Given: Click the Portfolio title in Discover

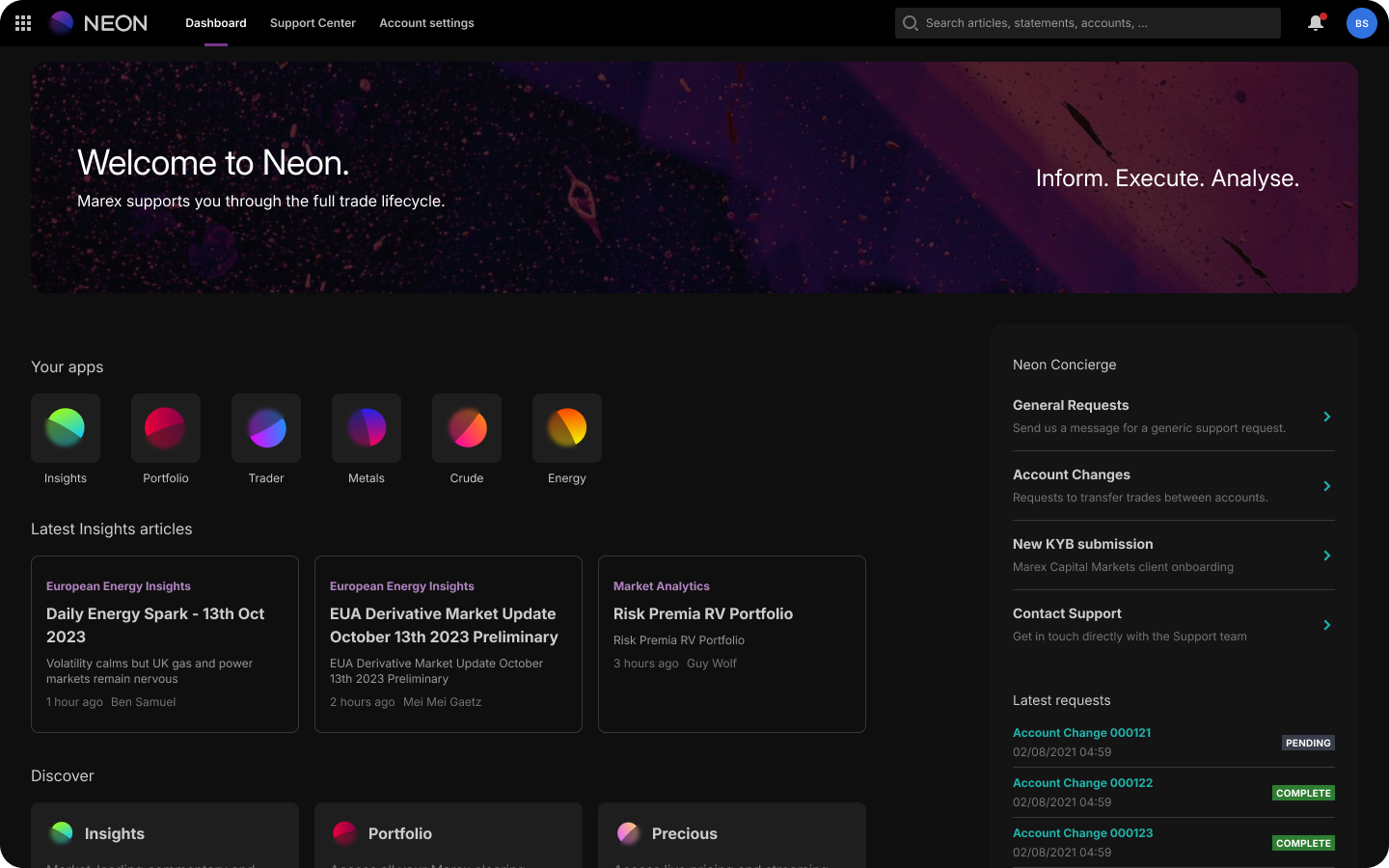Looking at the screenshot, I should 400,833.
